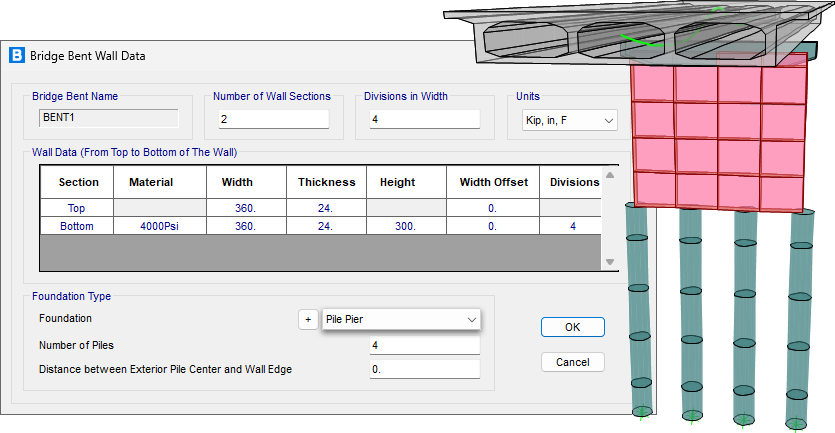Screen dimensions: 835x433
Task: Click the Bottom row Divisions cell
Action: coord(572,227)
